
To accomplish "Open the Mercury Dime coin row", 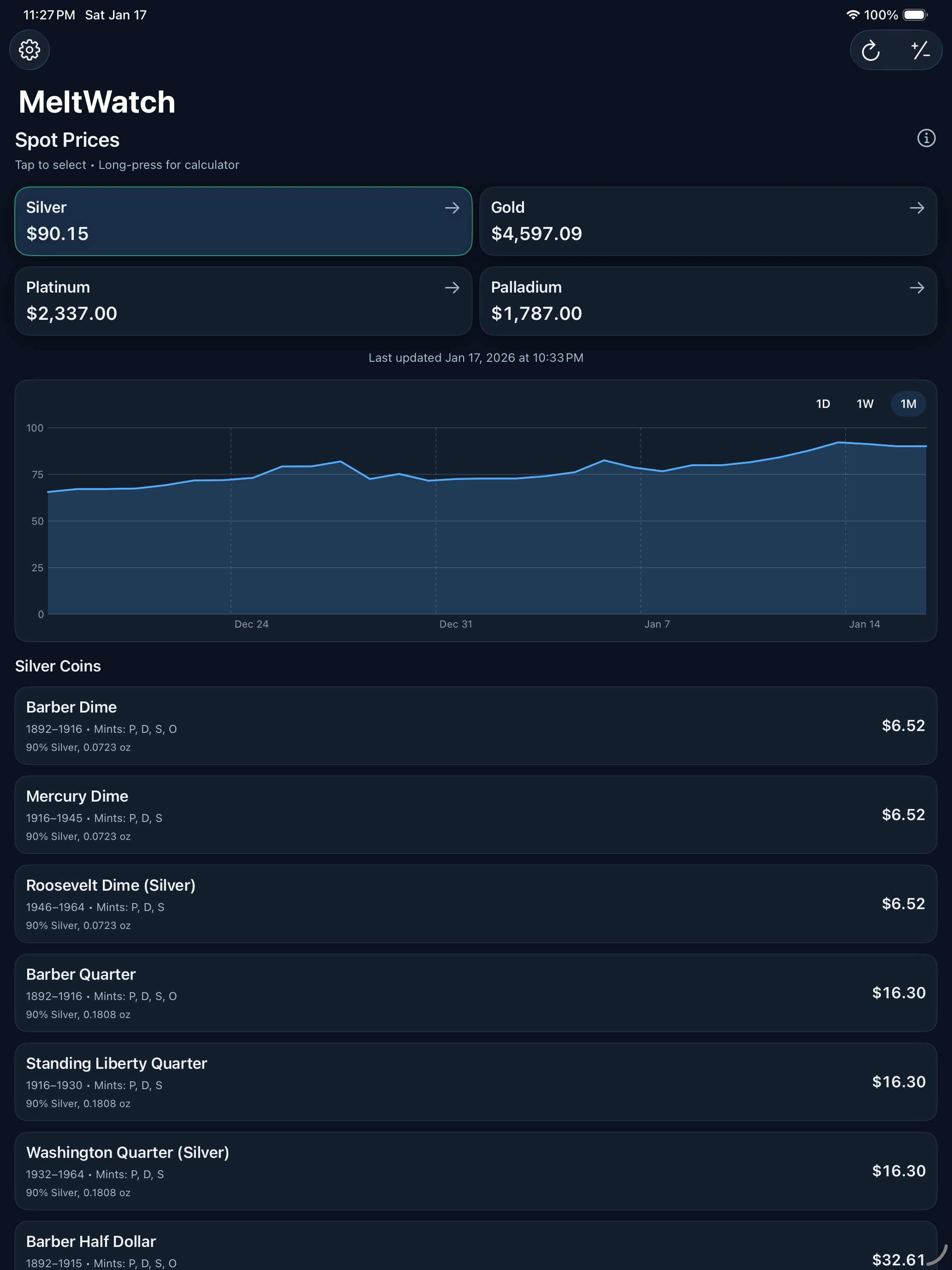I will point(476,814).
